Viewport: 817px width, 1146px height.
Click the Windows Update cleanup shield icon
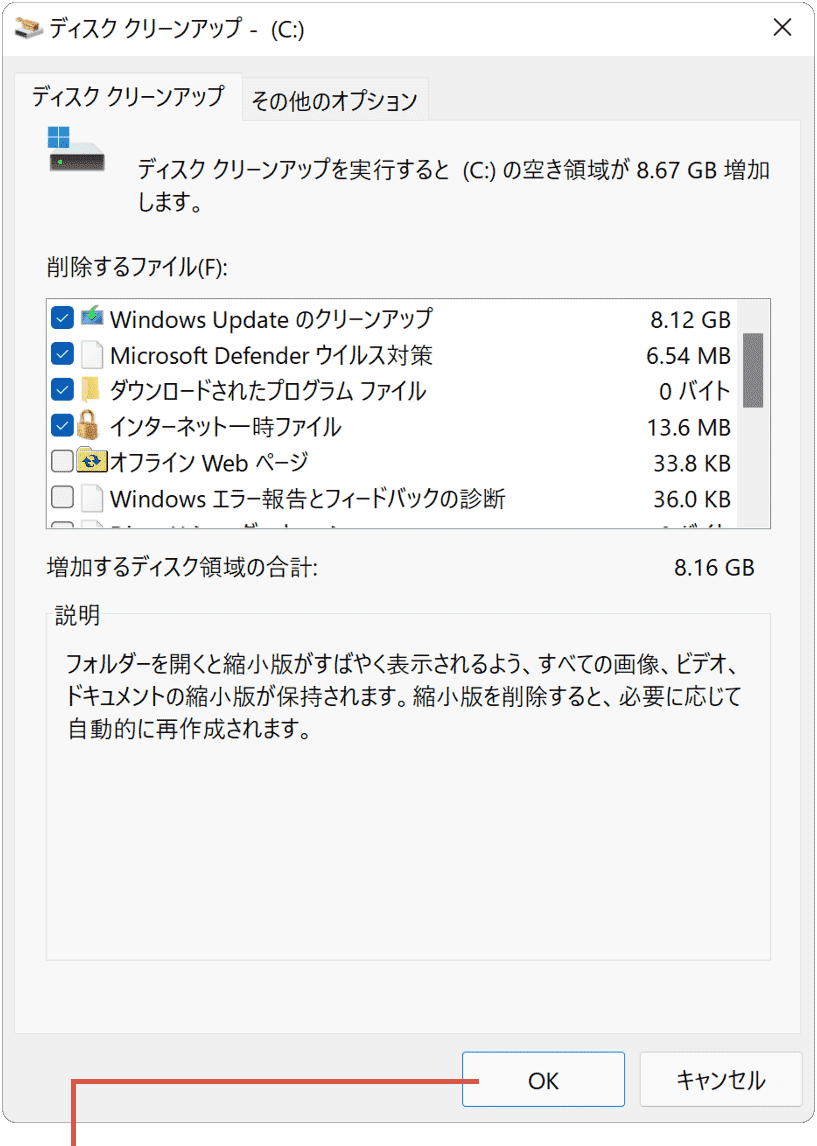(x=92, y=316)
